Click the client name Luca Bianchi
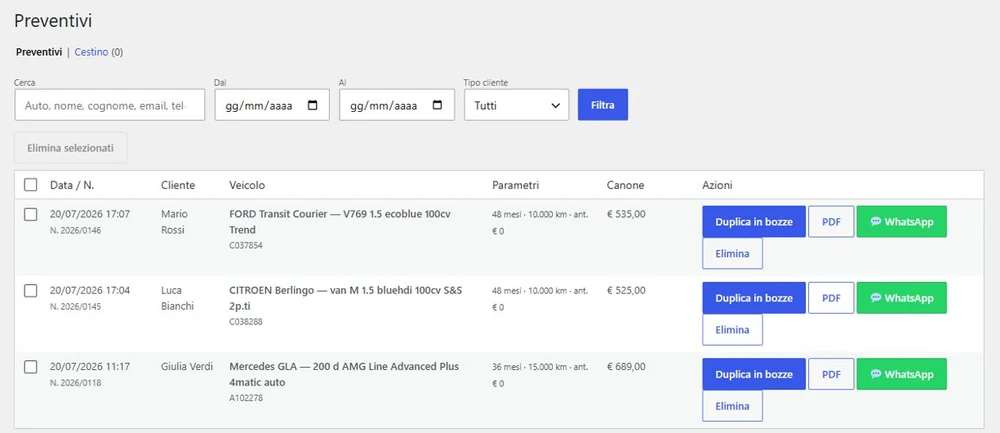 177,298
